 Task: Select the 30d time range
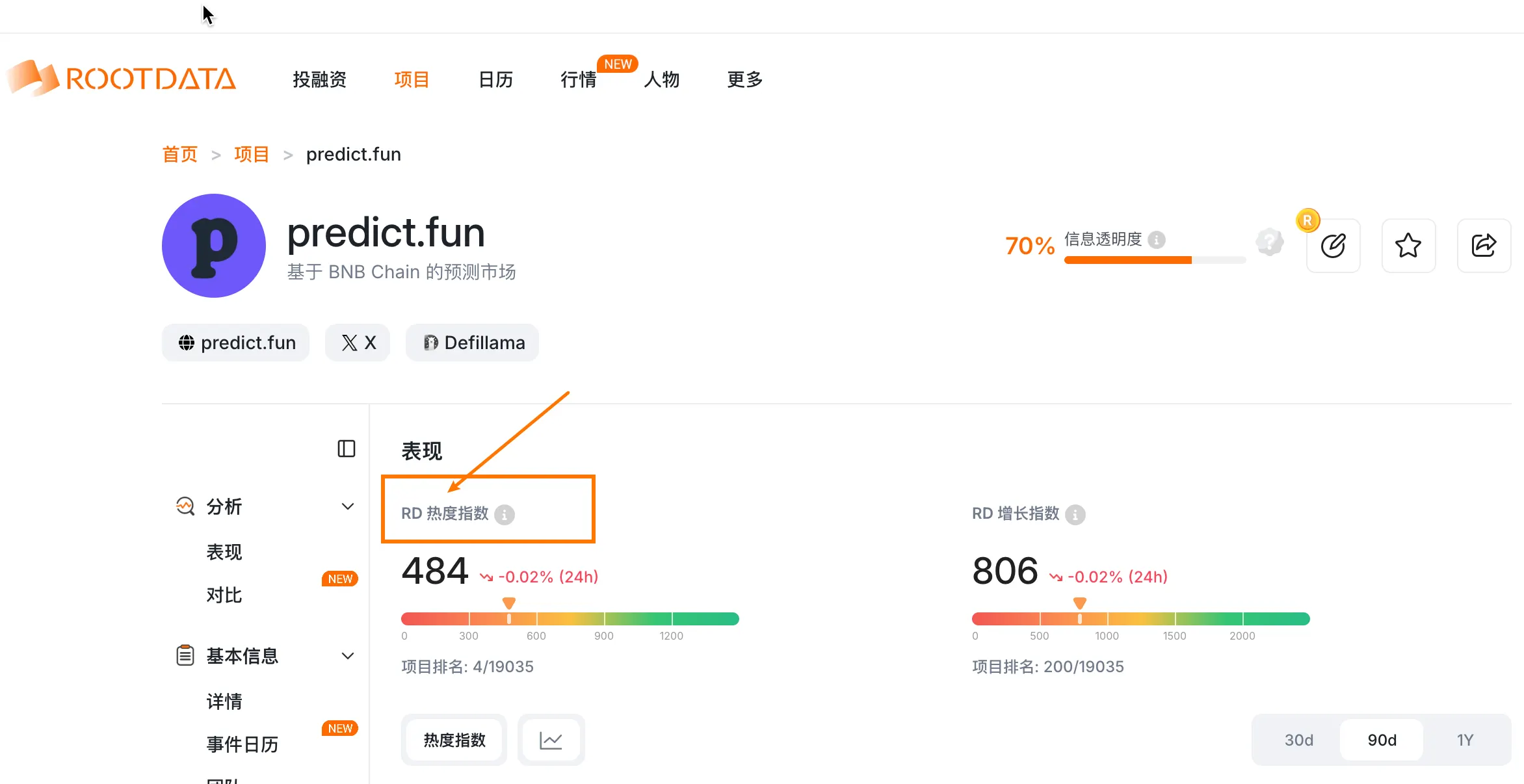(x=1298, y=740)
